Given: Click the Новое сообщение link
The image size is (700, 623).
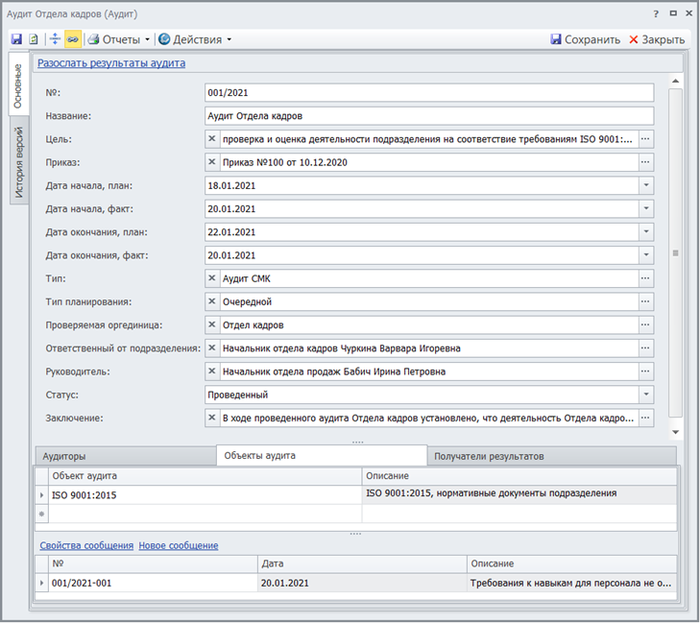Looking at the screenshot, I should pyautogui.click(x=178, y=545).
